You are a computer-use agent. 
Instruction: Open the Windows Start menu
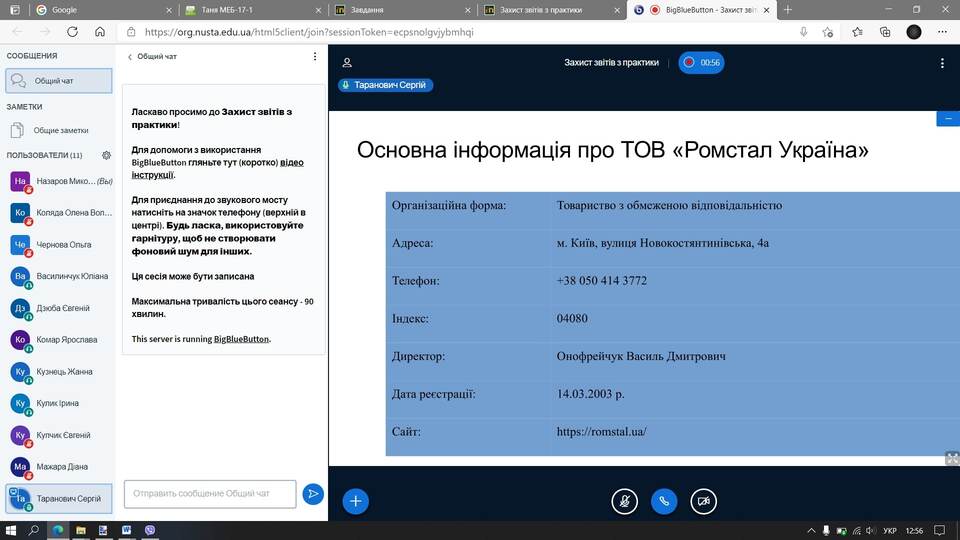click(10, 530)
